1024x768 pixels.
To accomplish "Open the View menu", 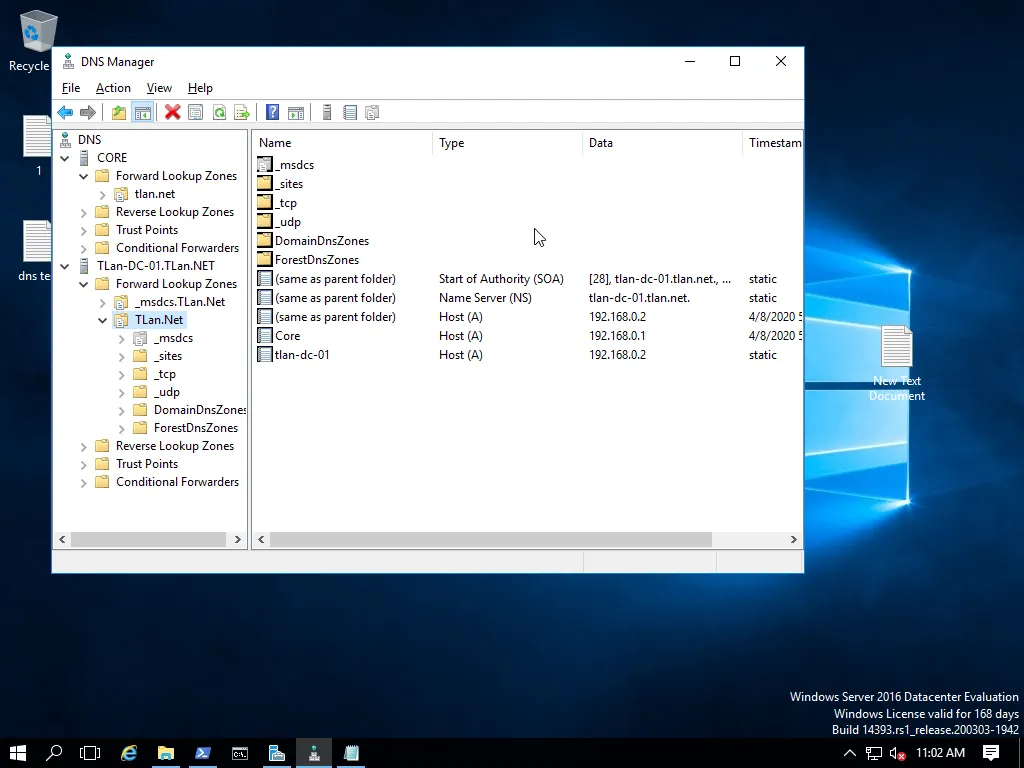I will coord(159,88).
